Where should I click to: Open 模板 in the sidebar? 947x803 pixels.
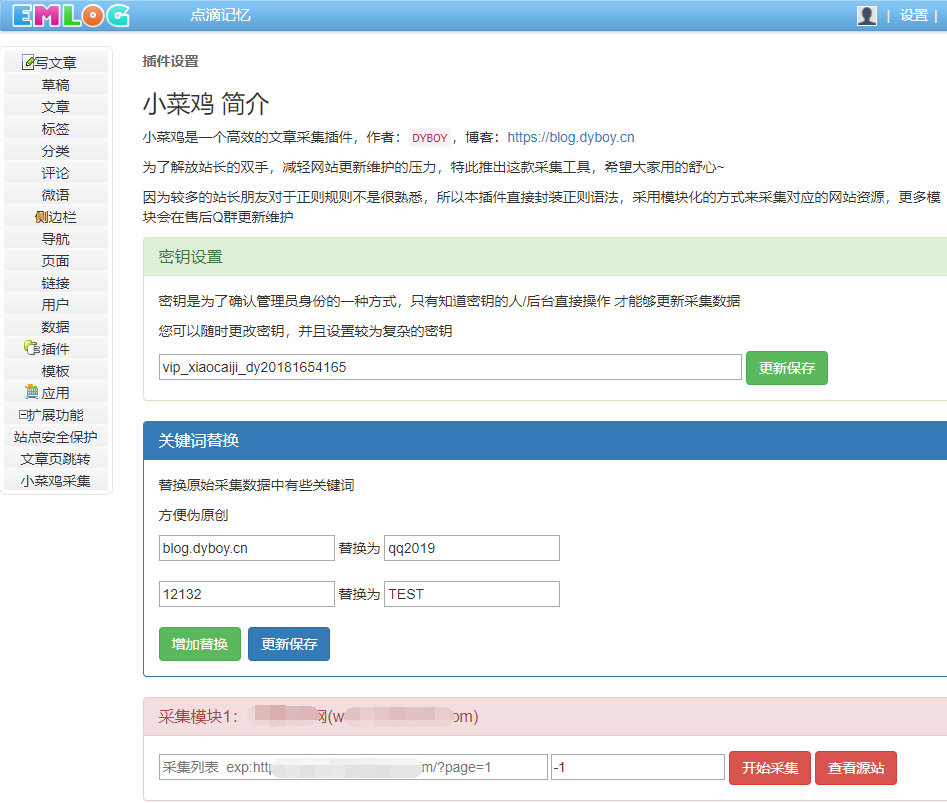(x=56, y=371)
